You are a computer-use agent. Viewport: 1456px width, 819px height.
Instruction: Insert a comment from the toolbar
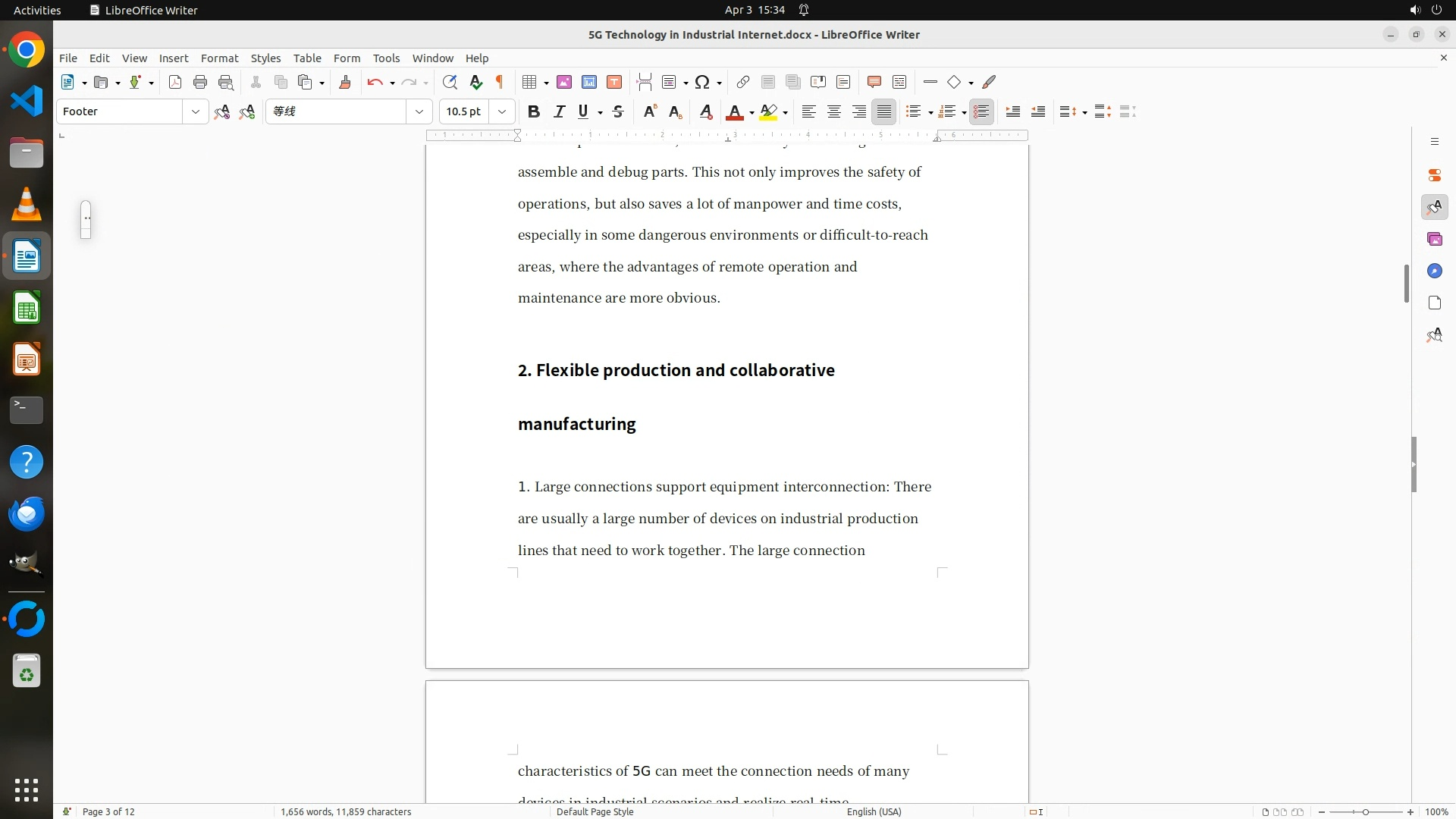tap(874, 82)
